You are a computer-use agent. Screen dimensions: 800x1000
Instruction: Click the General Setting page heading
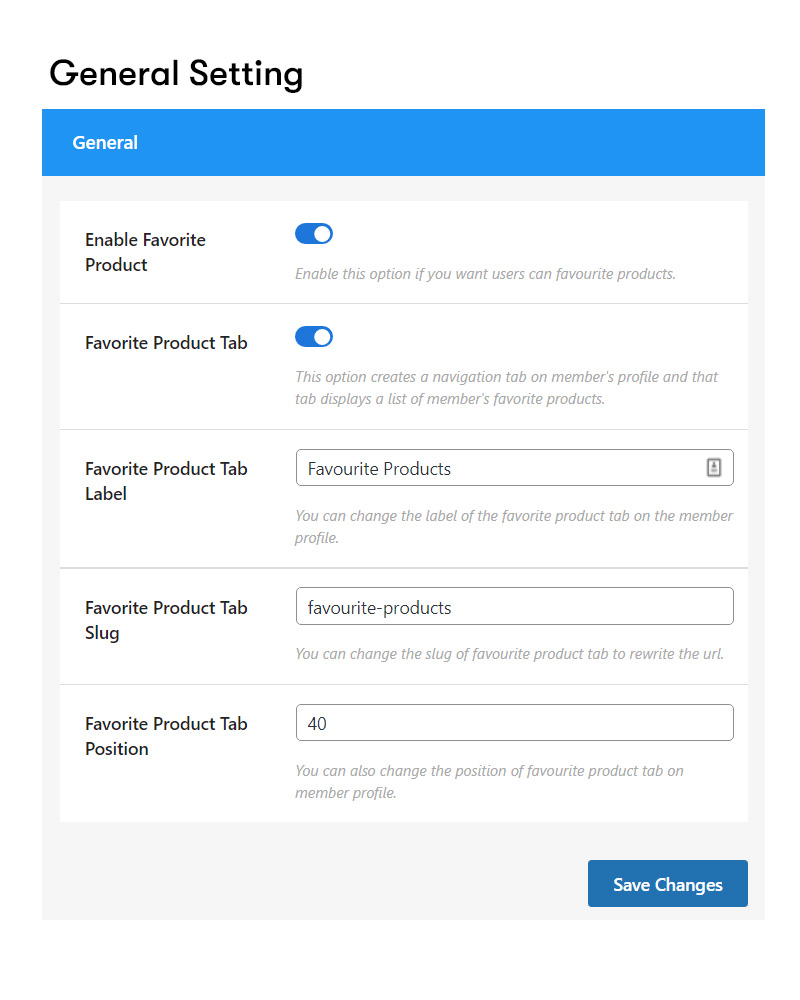[x=176, y=74]
